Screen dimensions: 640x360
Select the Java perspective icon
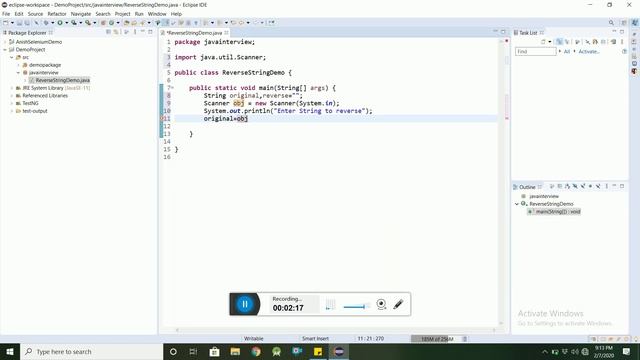tap(635, 23)
